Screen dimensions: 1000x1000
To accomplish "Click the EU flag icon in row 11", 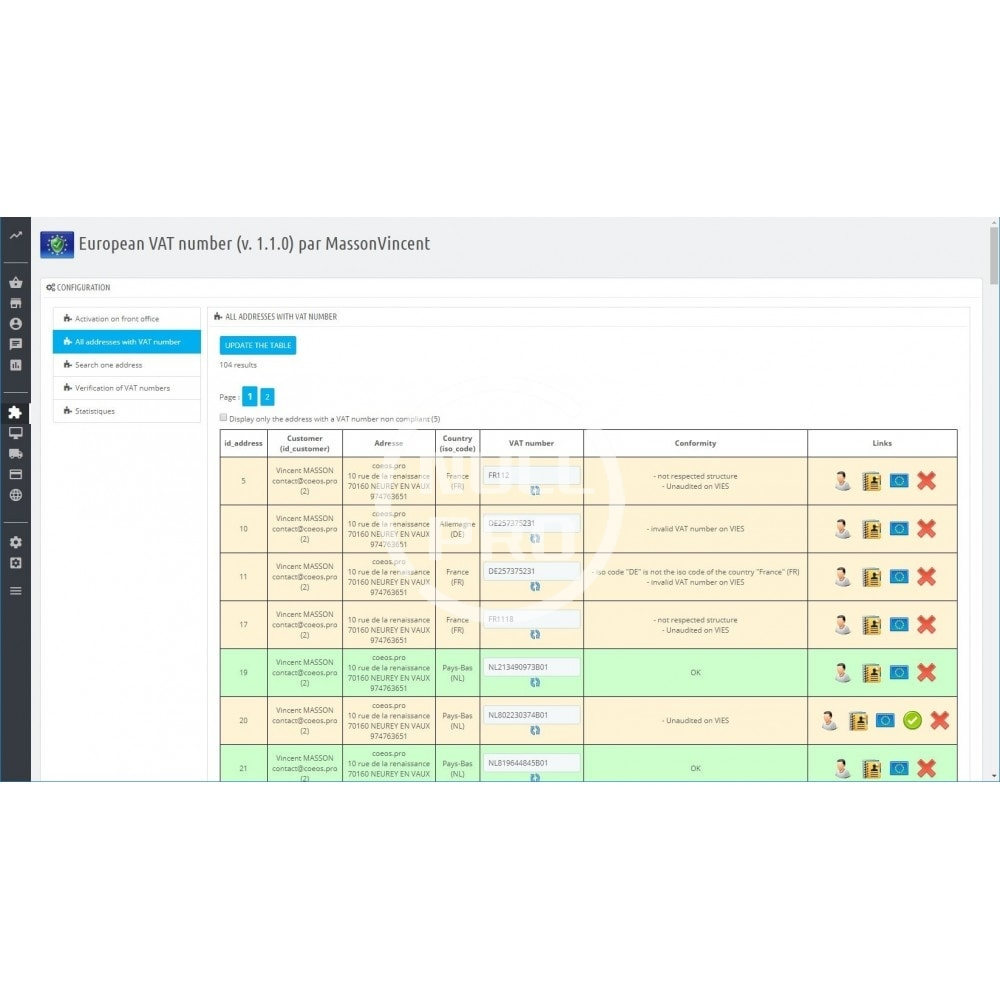I will (x=899, y=576).
